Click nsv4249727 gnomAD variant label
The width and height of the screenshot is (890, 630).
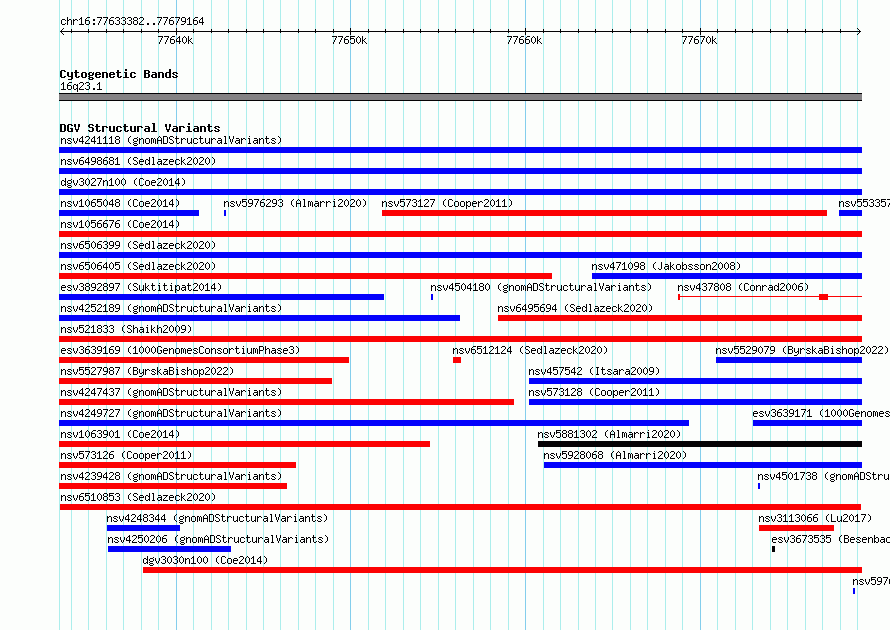tap(171, 413)
